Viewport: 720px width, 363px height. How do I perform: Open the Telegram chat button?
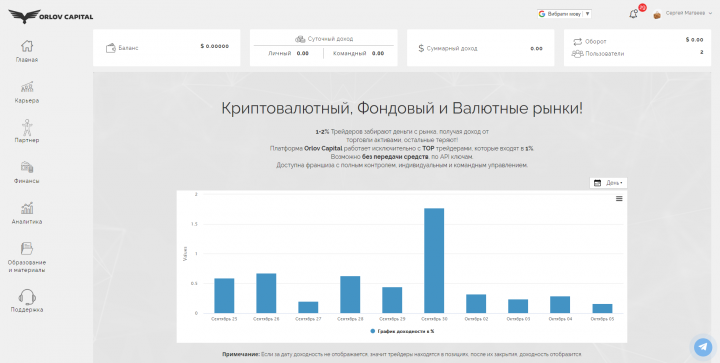(x=703, y=347)
